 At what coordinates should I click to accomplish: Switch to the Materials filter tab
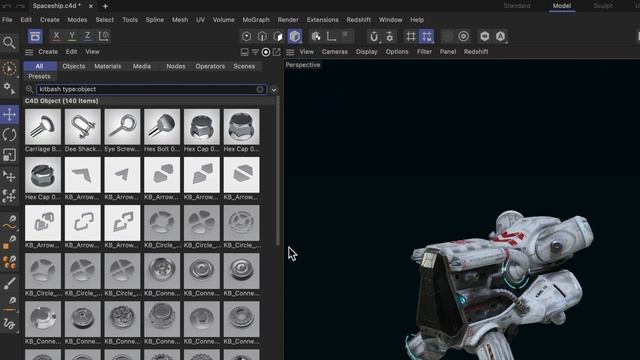pyautogui.click(x=108, y=66)
